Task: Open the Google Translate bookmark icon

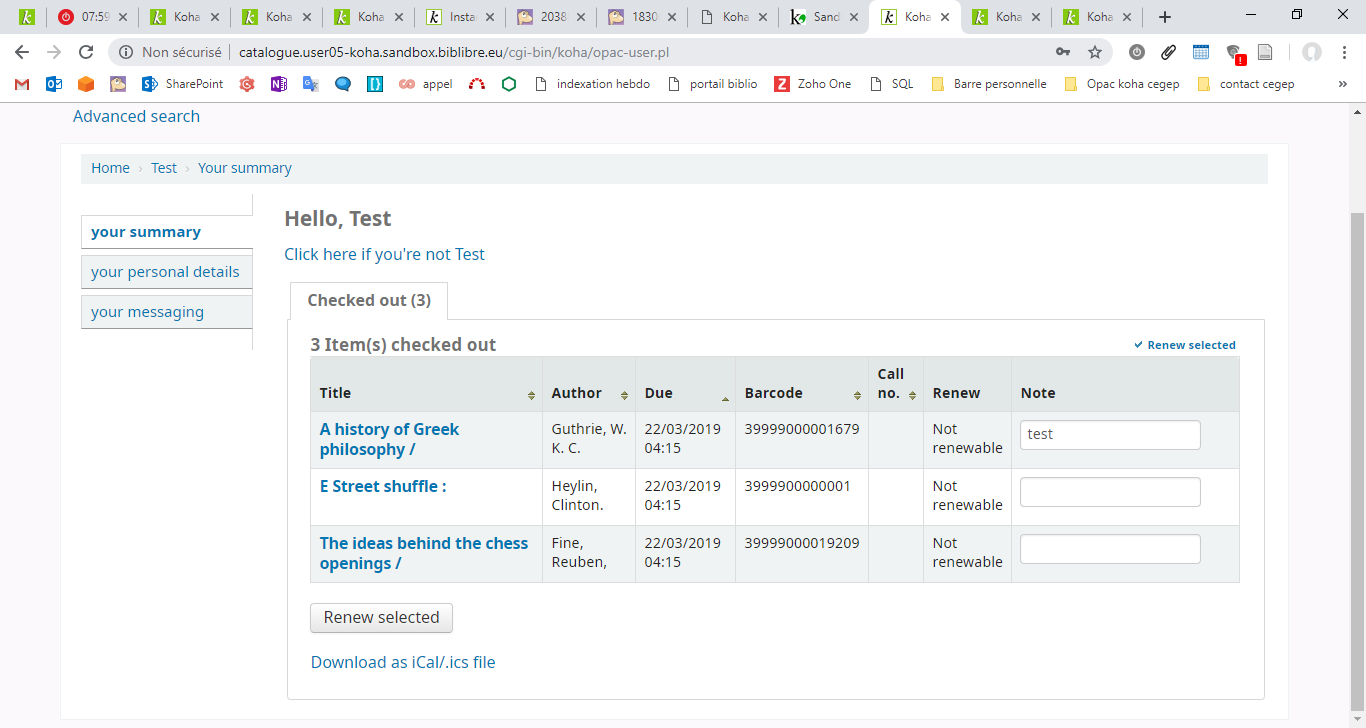Action: 311,84
